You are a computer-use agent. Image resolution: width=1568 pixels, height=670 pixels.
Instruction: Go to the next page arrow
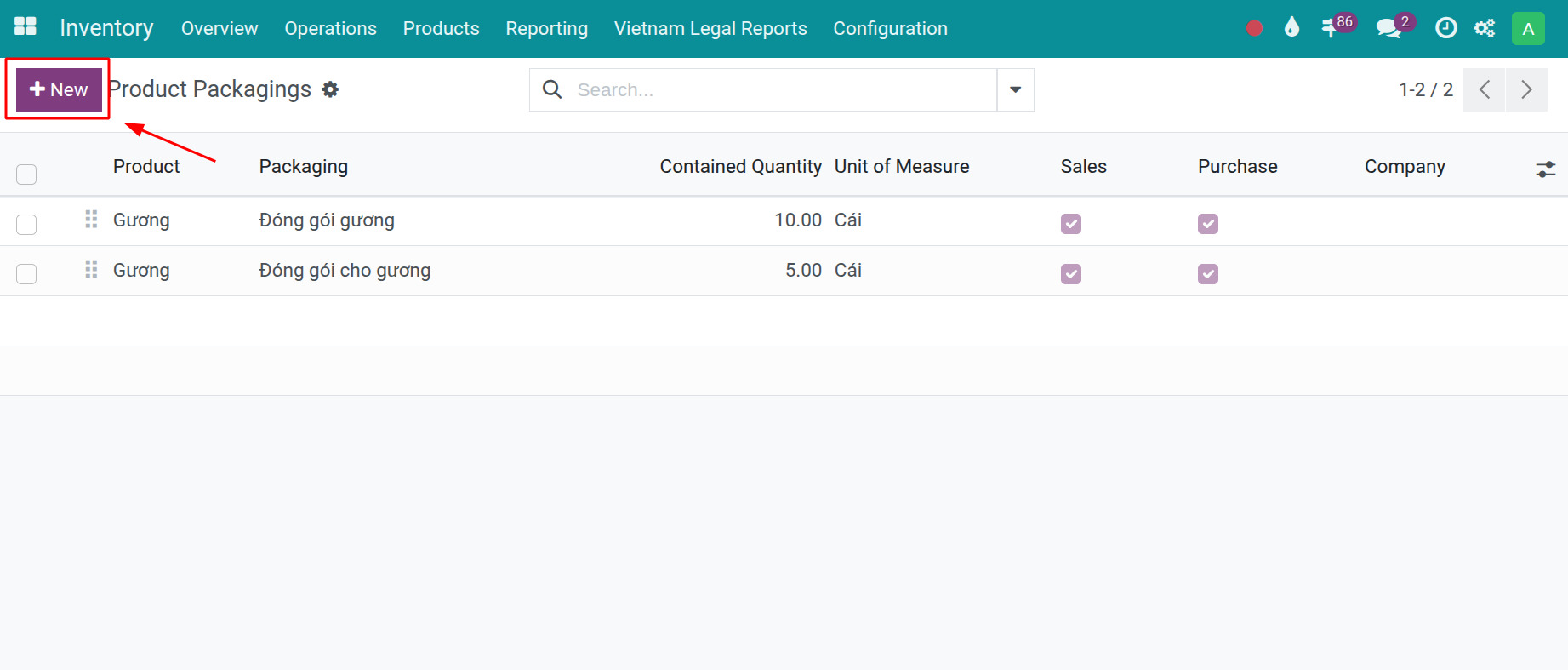[x=1526, y=89]
